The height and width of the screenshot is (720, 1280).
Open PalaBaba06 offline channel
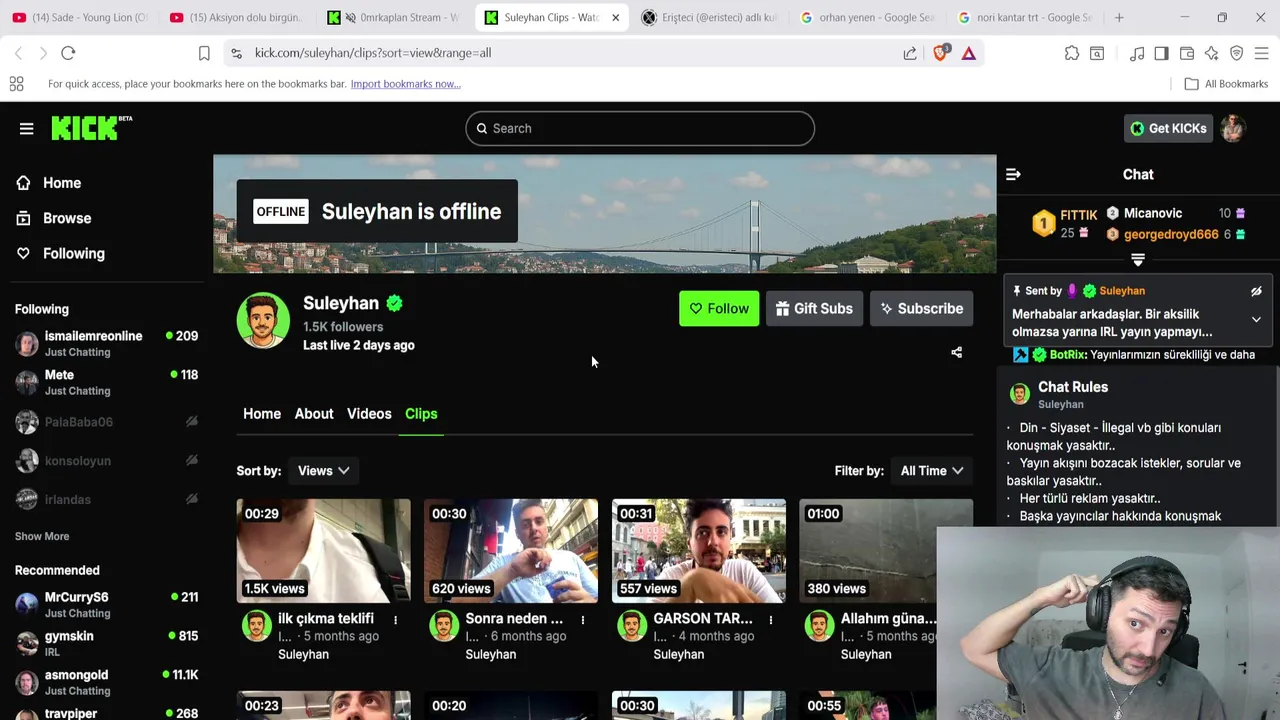pyautogui.click(x=106, y=422)
